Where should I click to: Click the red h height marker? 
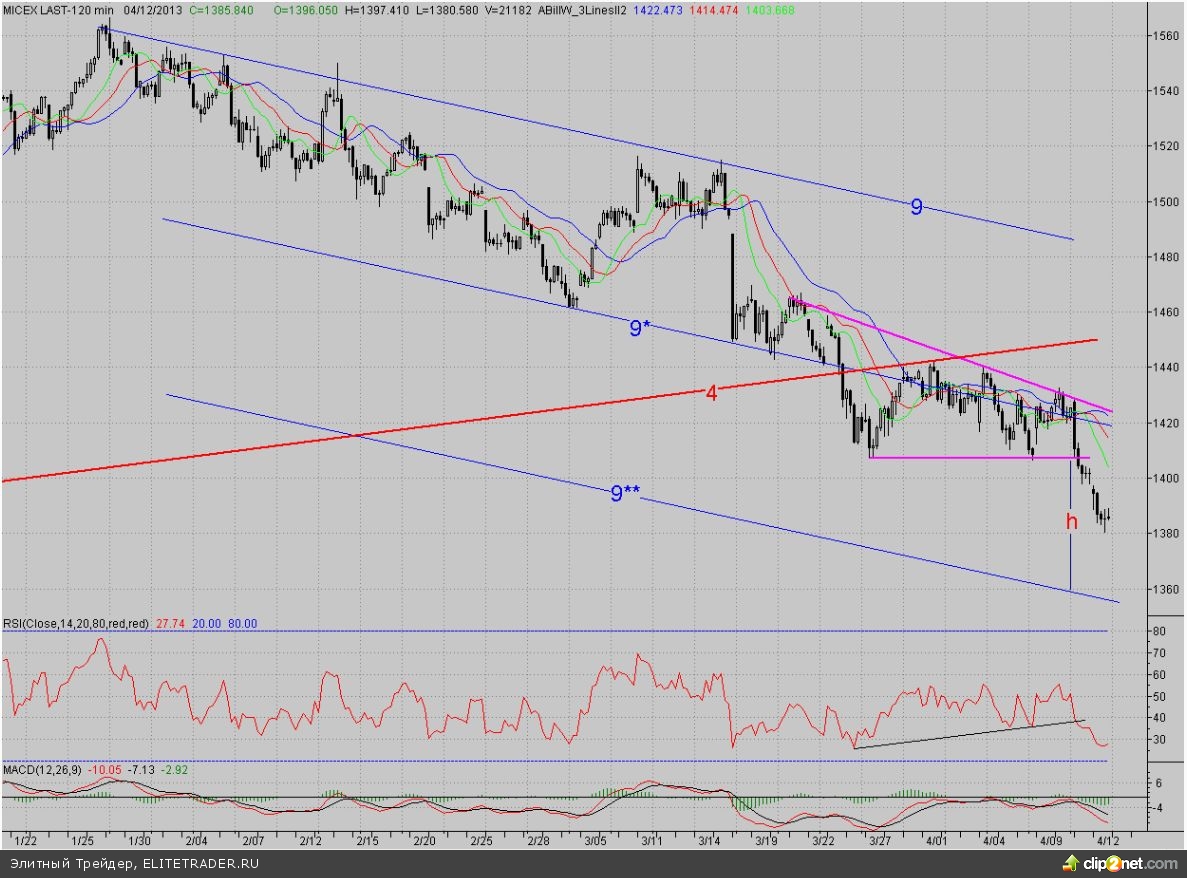point(1071,521)
